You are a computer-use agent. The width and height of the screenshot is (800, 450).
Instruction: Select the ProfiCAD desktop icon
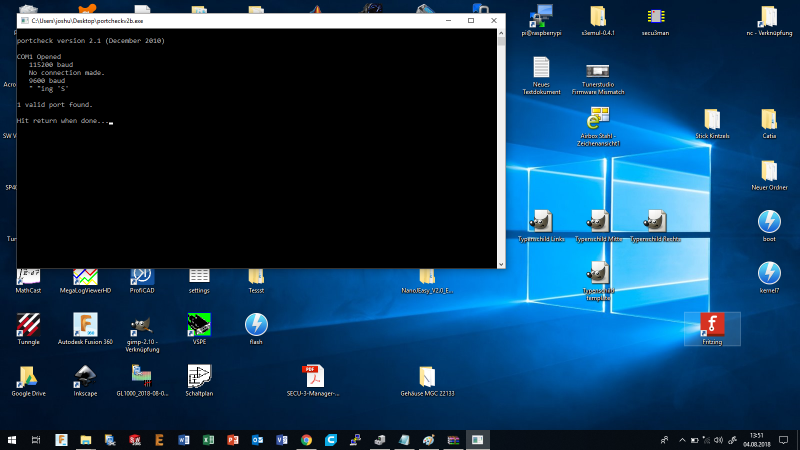(142, 276)
